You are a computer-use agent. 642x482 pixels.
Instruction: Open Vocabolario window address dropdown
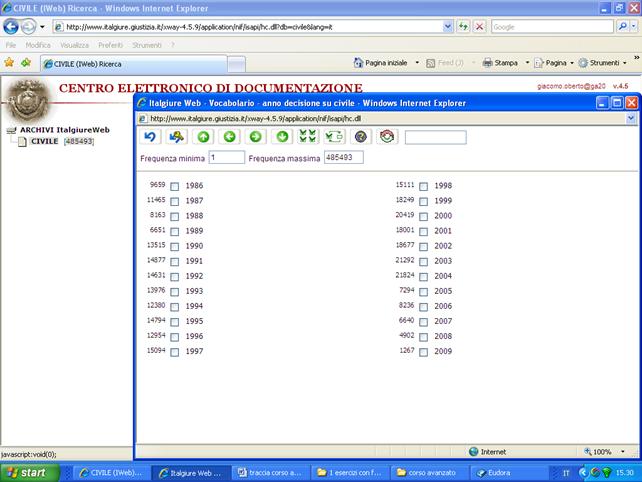point(631,118)
